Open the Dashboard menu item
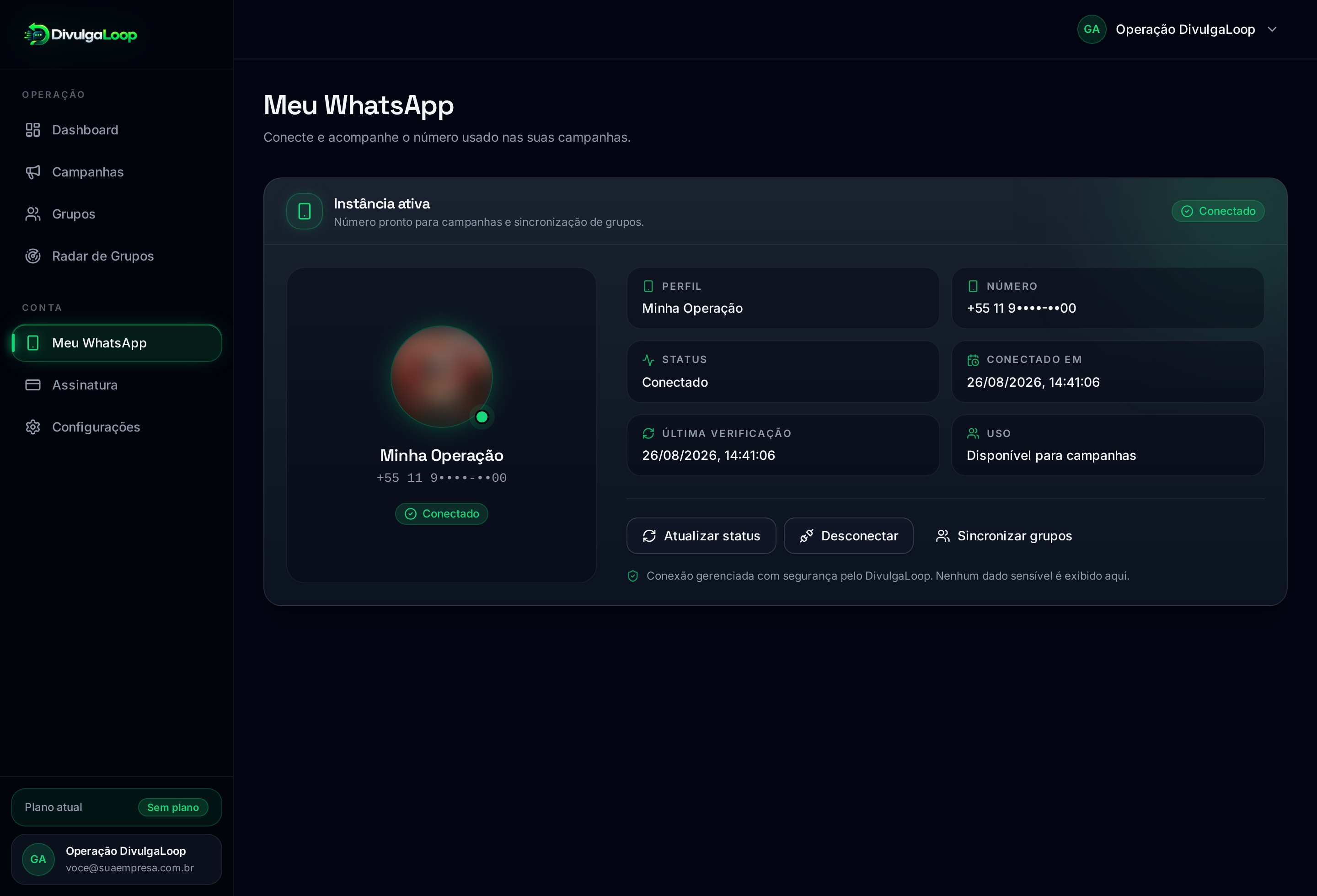This screenshot has height=896, width=1317. 117,130
